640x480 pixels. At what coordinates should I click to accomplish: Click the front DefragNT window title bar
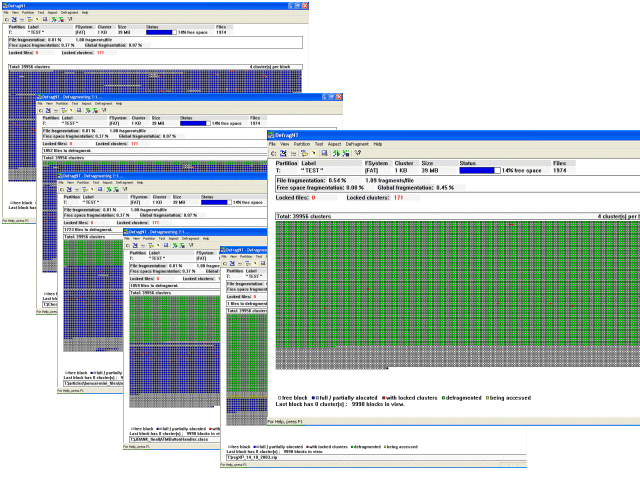tap(453, 135)
